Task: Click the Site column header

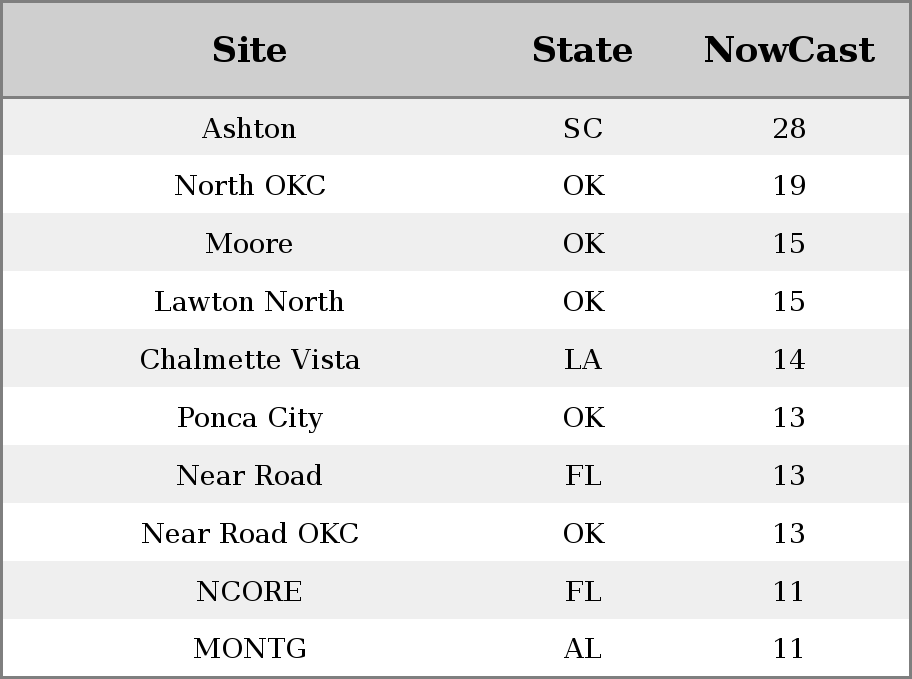Action: click(249, 50)
